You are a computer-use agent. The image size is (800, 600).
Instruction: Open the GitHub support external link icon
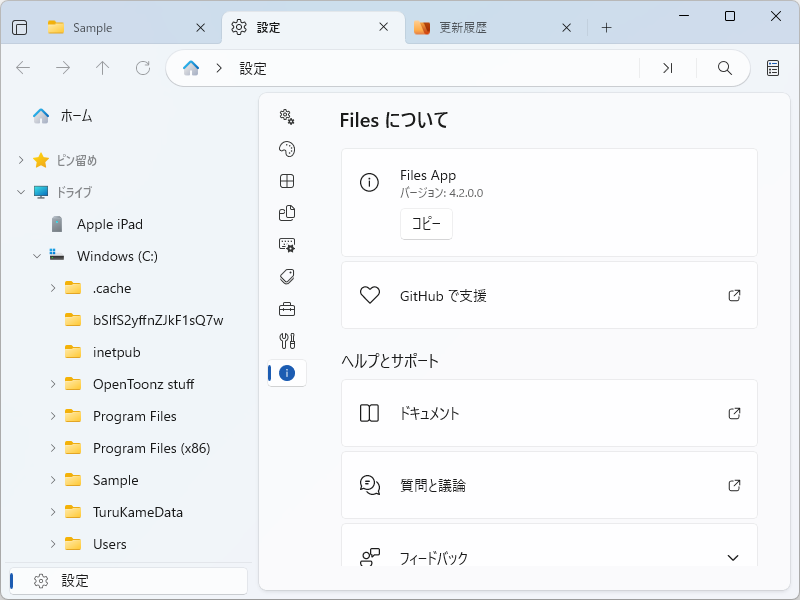(734, 295)
